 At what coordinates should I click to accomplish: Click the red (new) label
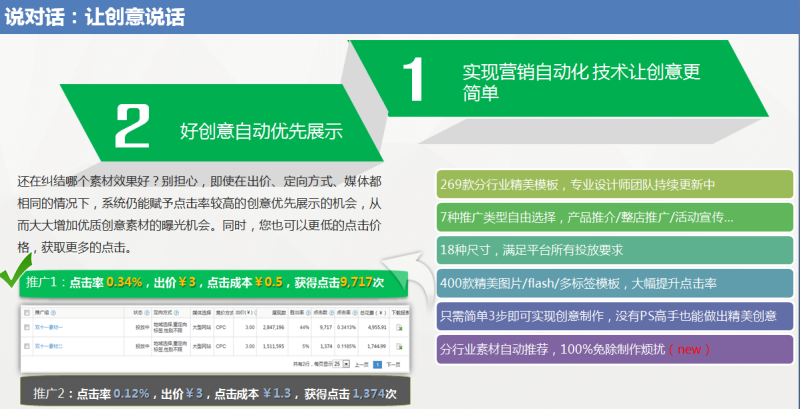pos(689,349)
